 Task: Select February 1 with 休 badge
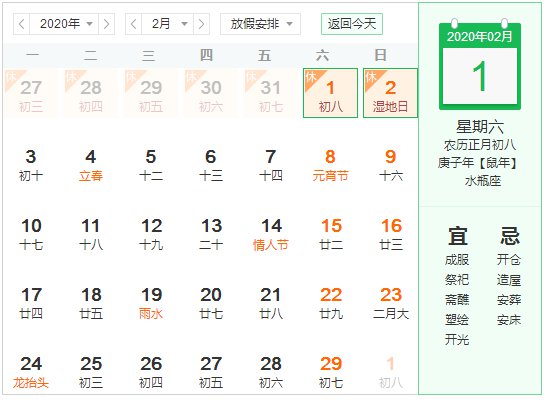(x=330, y=93)
